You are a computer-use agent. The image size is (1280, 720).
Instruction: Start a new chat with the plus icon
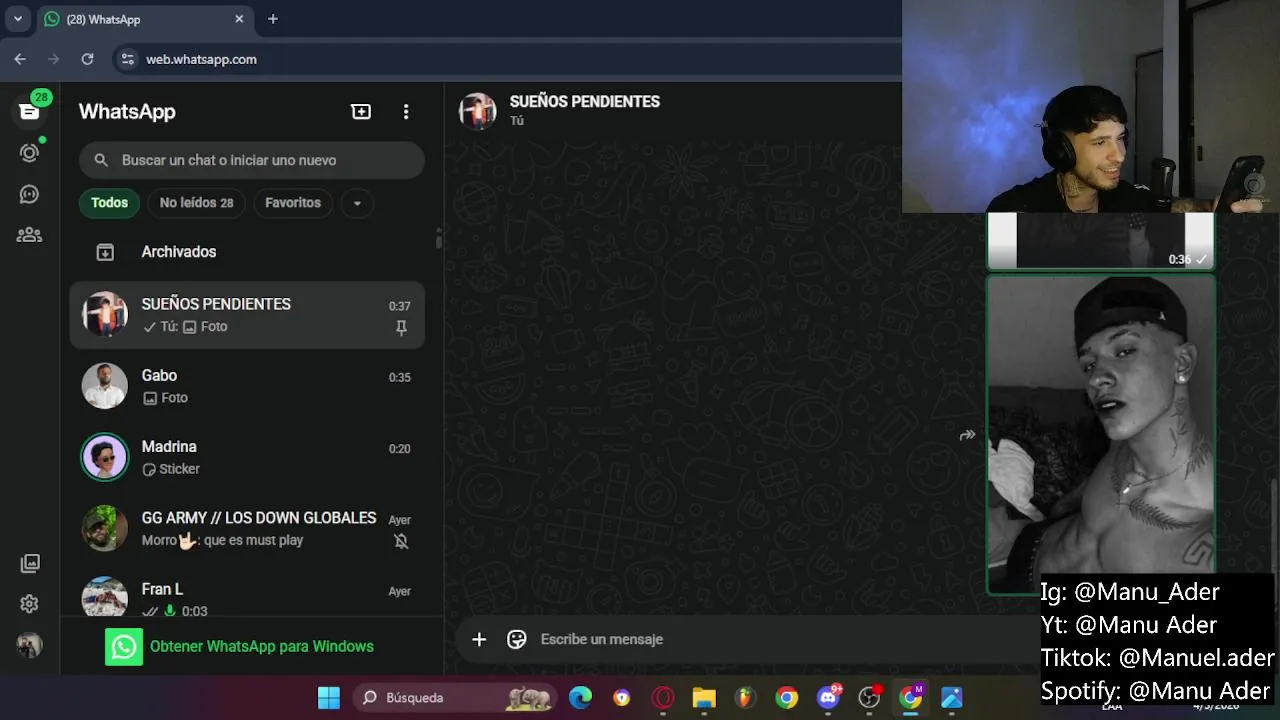coord(361,112)
